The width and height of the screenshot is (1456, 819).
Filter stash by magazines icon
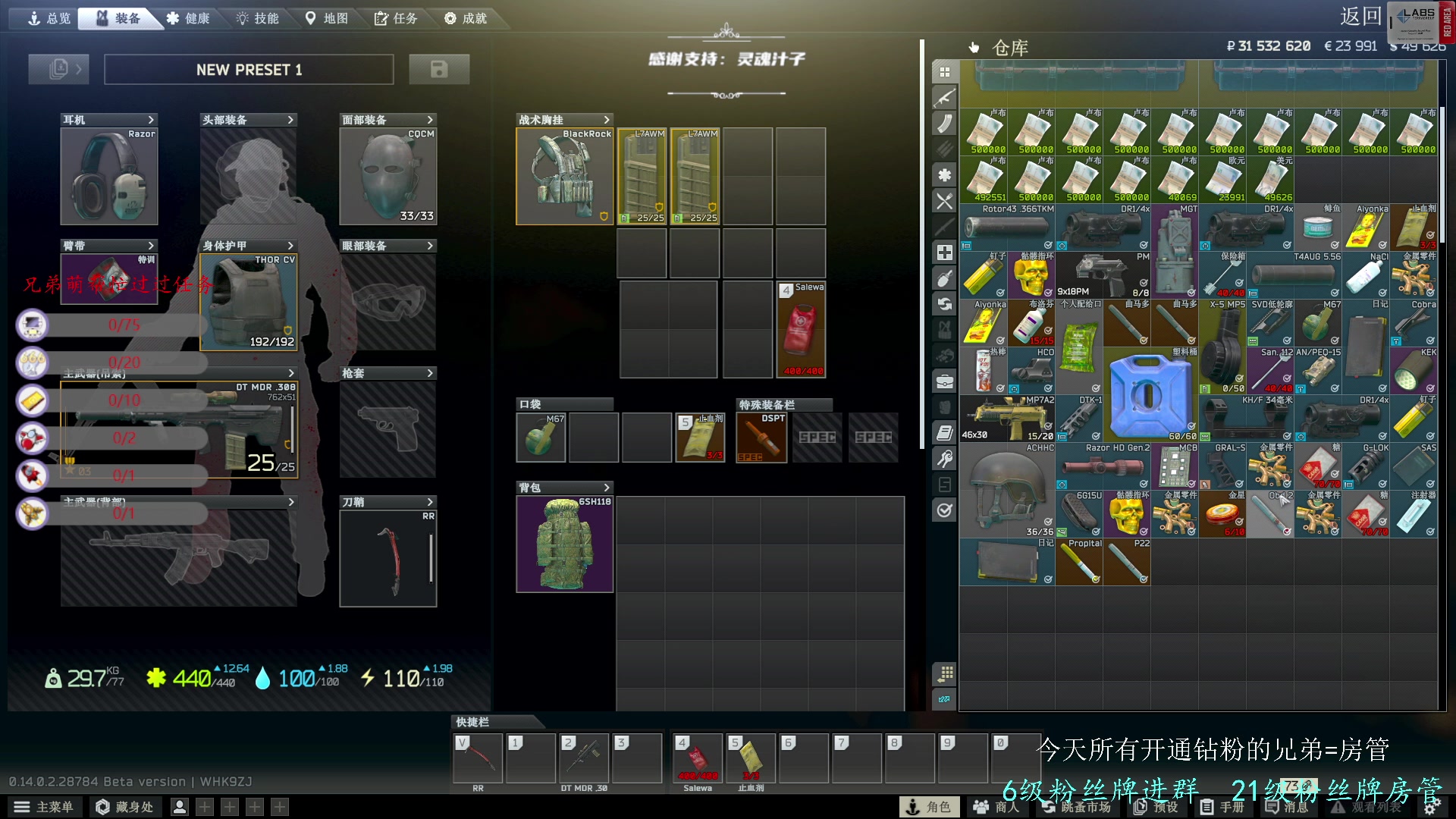(x=945, y=124)
